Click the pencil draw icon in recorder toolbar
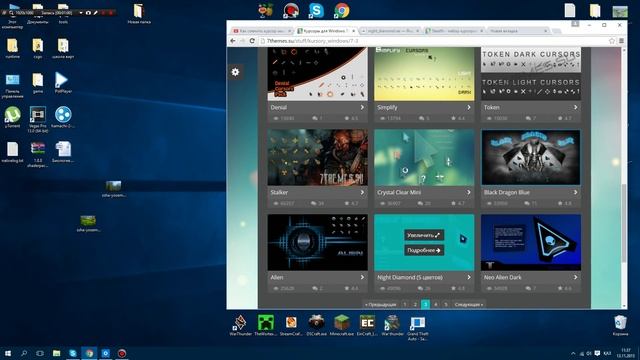 point(96,13)
